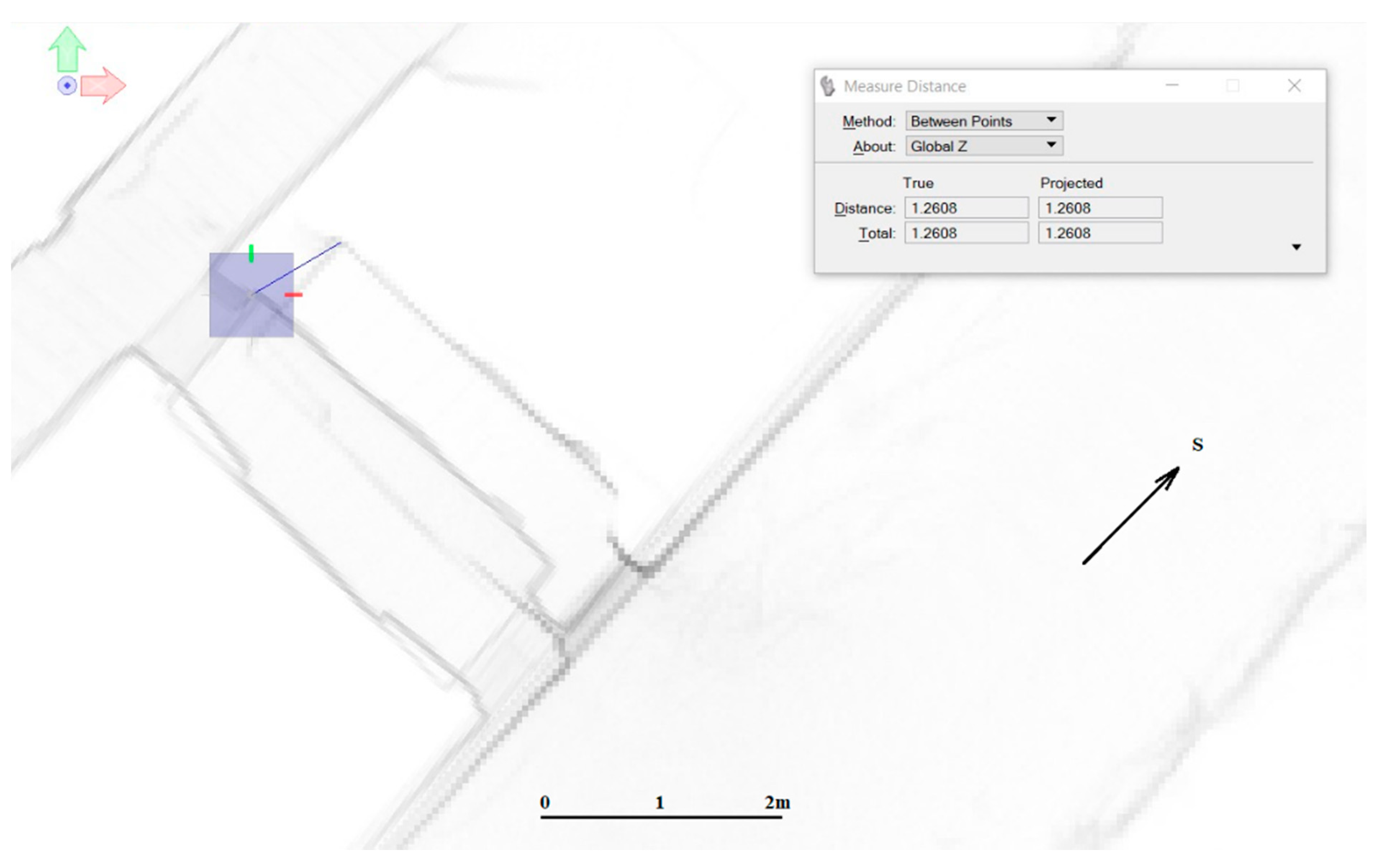
Task: Click the Projected Distance value field
Action: pyautogui.click(x=1100, y=208)
